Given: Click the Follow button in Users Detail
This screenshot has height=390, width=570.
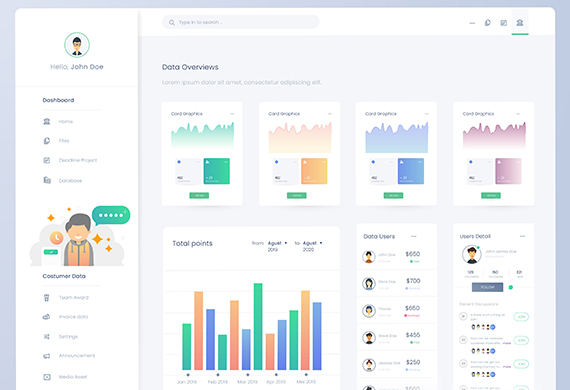Looking at the screenshot, I should point(487,287).
